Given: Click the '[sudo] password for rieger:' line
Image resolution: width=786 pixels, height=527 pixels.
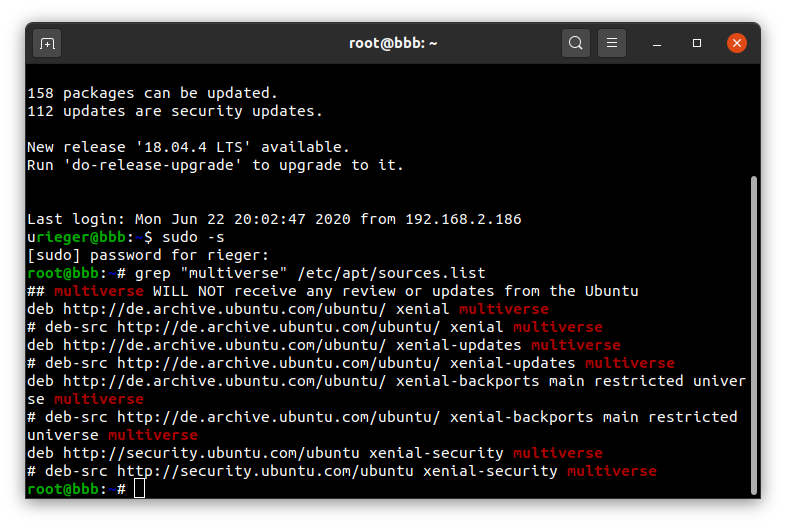Looking at the screenshot, I should point(148,255).
